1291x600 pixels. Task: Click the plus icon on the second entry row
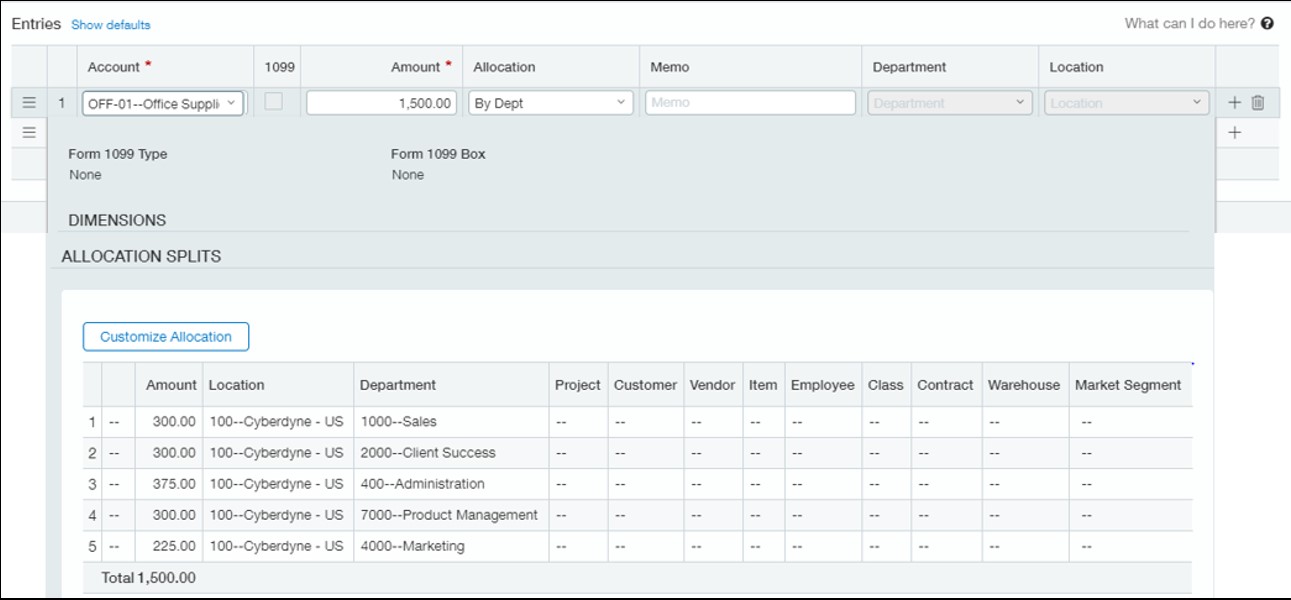[x=1233, y=130]
